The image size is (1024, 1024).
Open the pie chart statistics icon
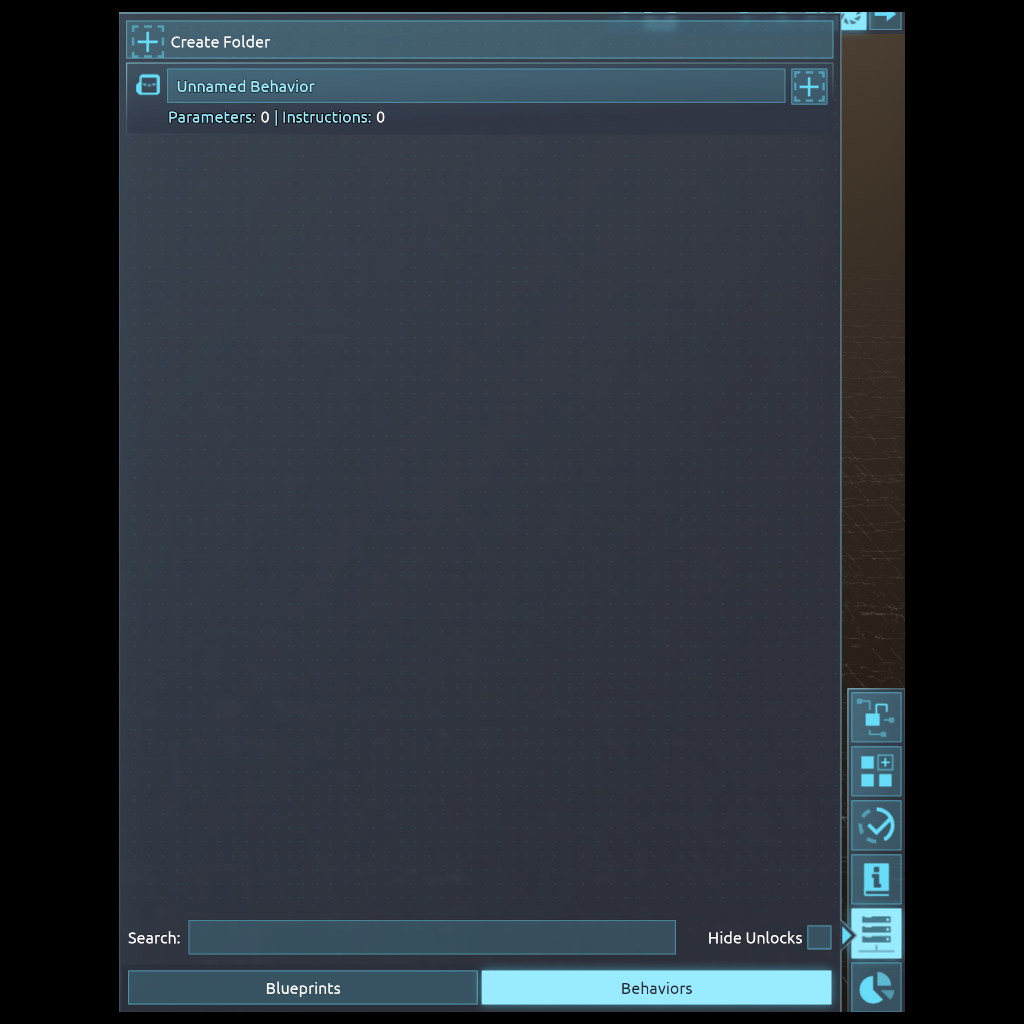point(876,989)
